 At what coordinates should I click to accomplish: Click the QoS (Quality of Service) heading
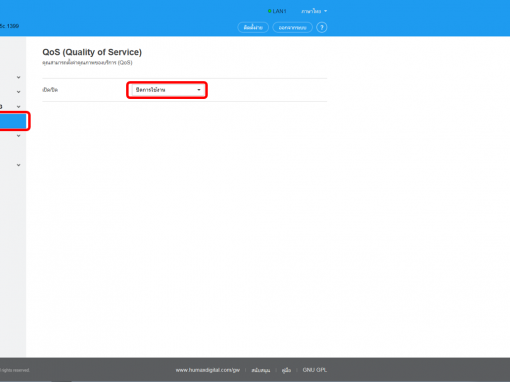92,52
